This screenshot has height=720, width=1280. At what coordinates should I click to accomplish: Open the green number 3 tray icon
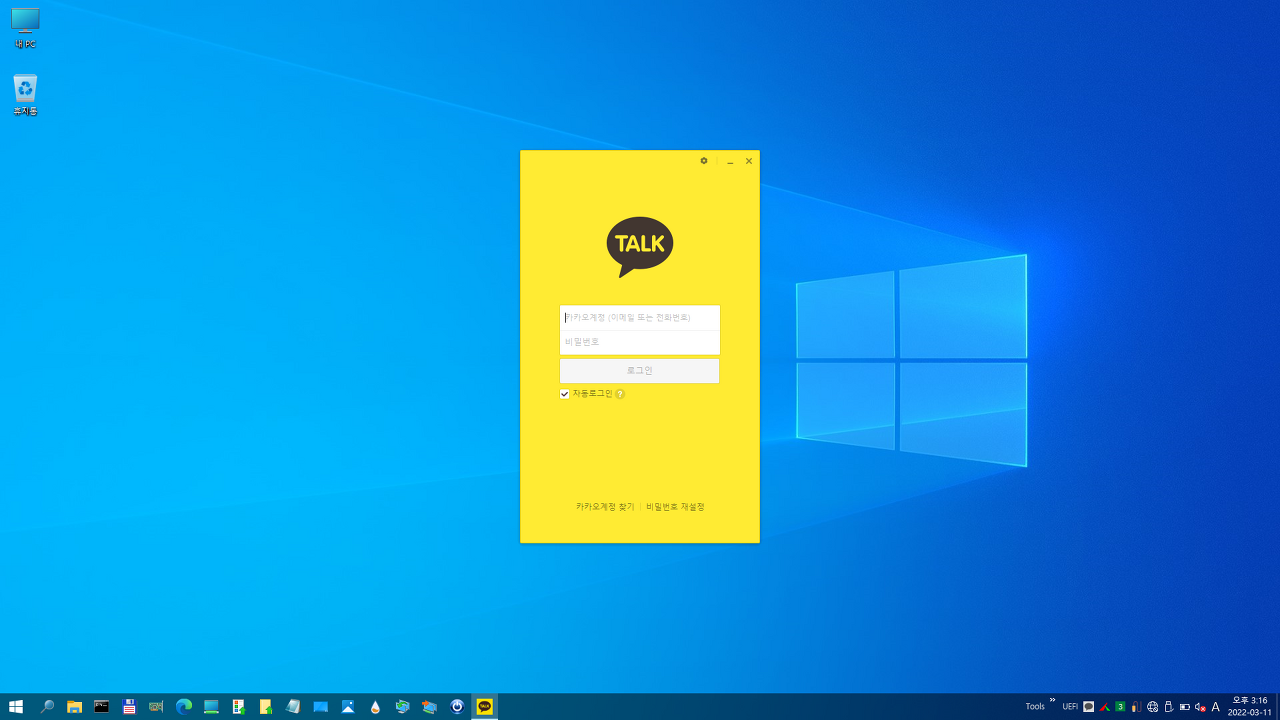[x=1121, y=706]
